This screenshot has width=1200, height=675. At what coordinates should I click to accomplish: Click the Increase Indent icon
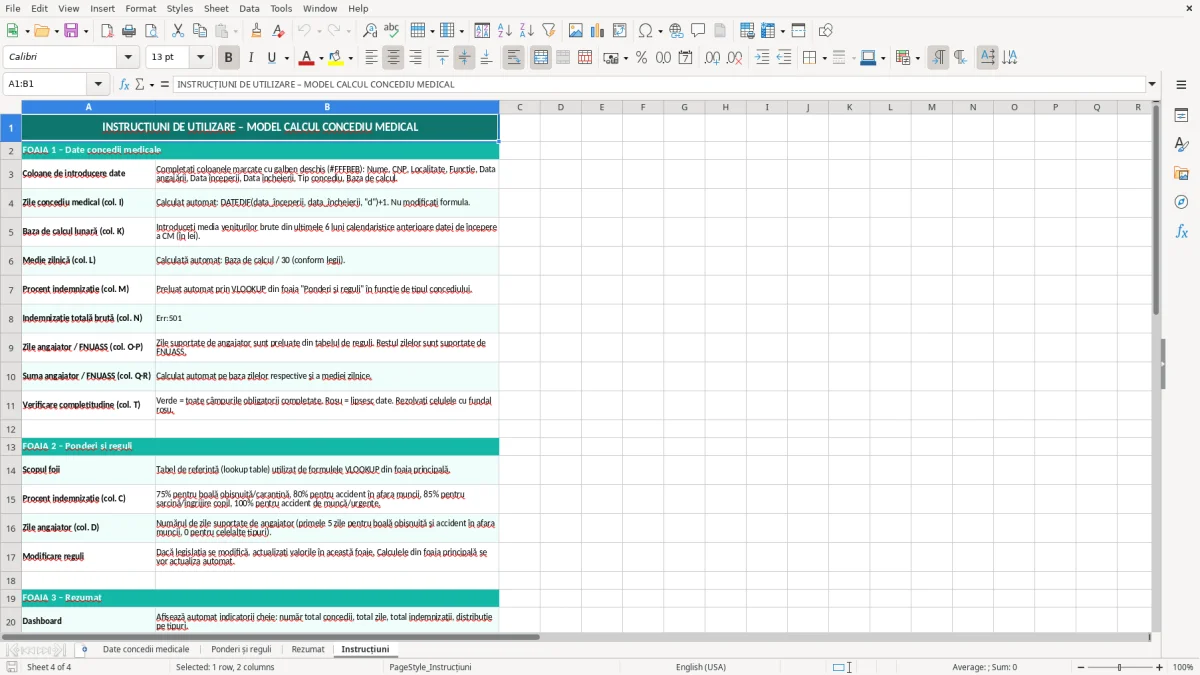(x=762, y=58)
